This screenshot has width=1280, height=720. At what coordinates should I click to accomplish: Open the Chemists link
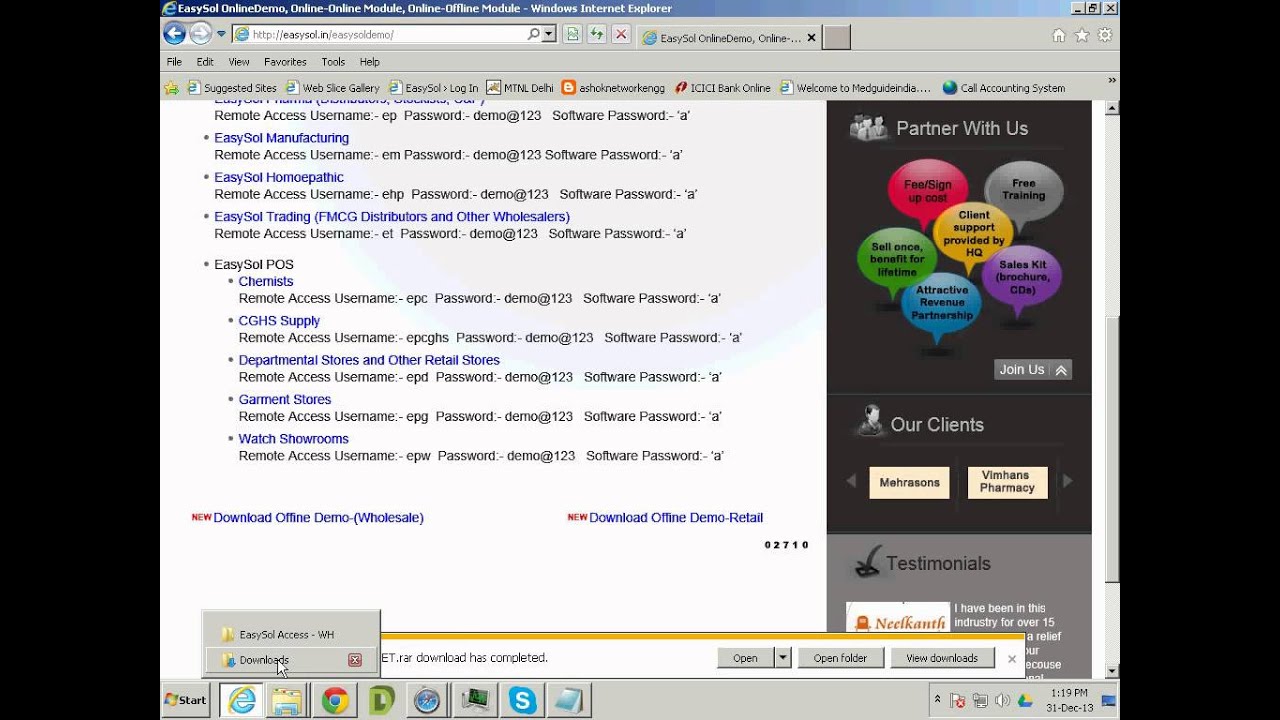click(266, 281)
